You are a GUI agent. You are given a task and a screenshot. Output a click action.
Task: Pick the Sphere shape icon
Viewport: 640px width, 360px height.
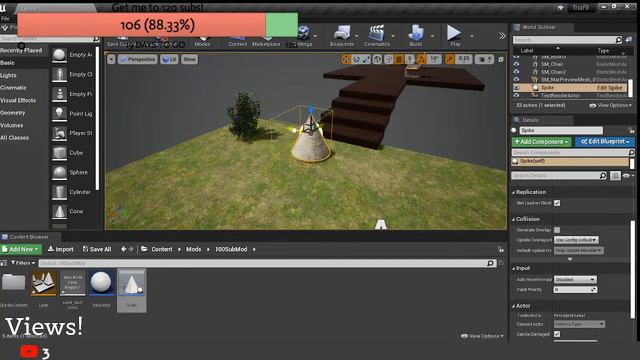[x=59, y=172]
